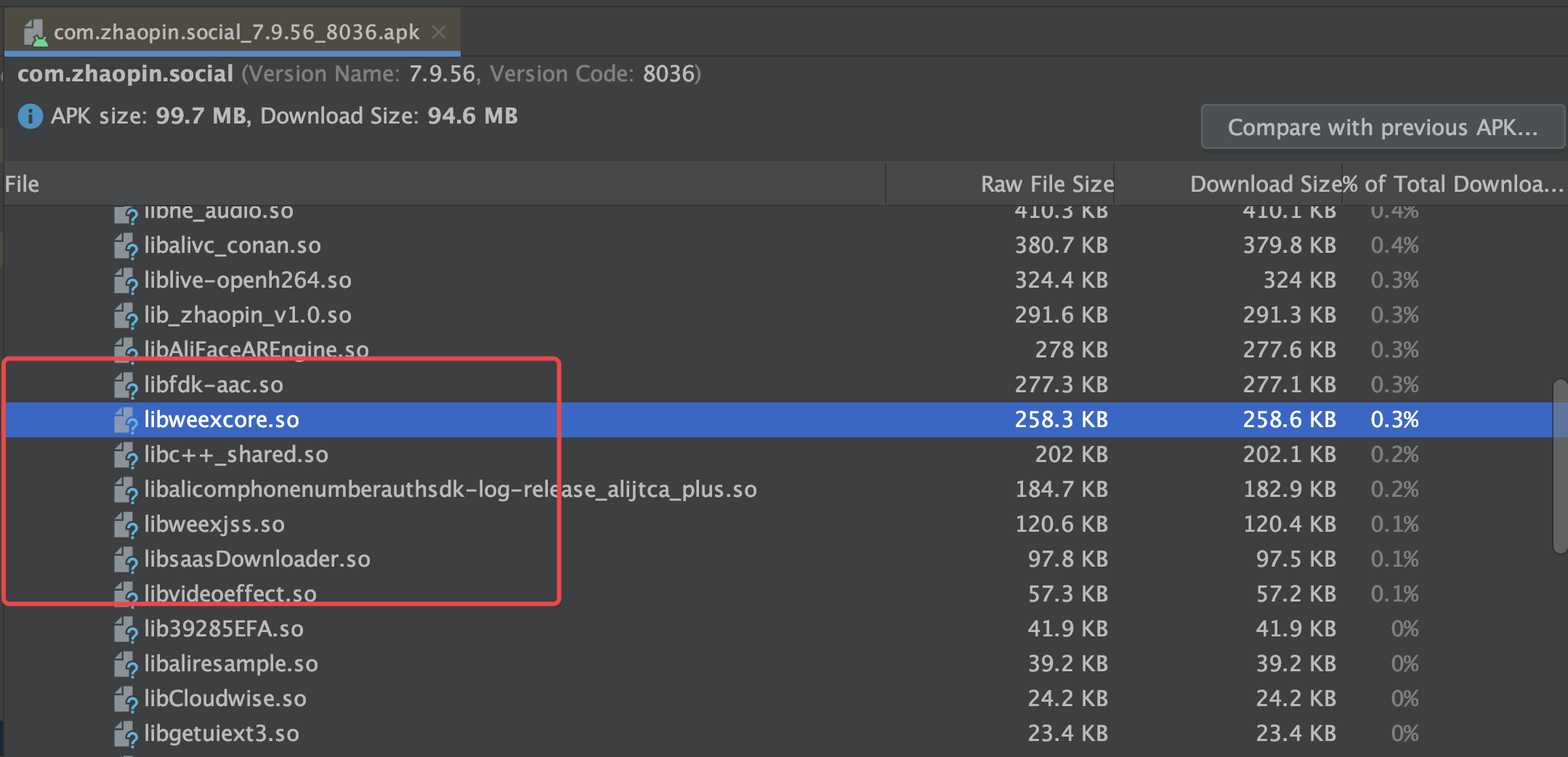The width and height of the screenshot is (1568, 757).
Task: Click the APK size info icon
Action: click(x=30, y=116)
